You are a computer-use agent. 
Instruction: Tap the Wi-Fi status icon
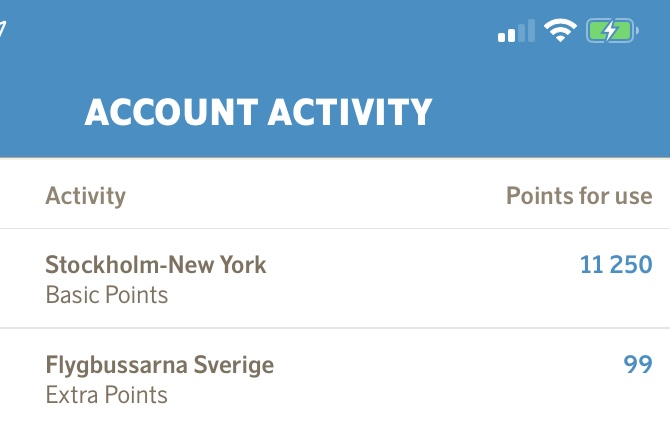pyautogui.click(x=561, y=31)
